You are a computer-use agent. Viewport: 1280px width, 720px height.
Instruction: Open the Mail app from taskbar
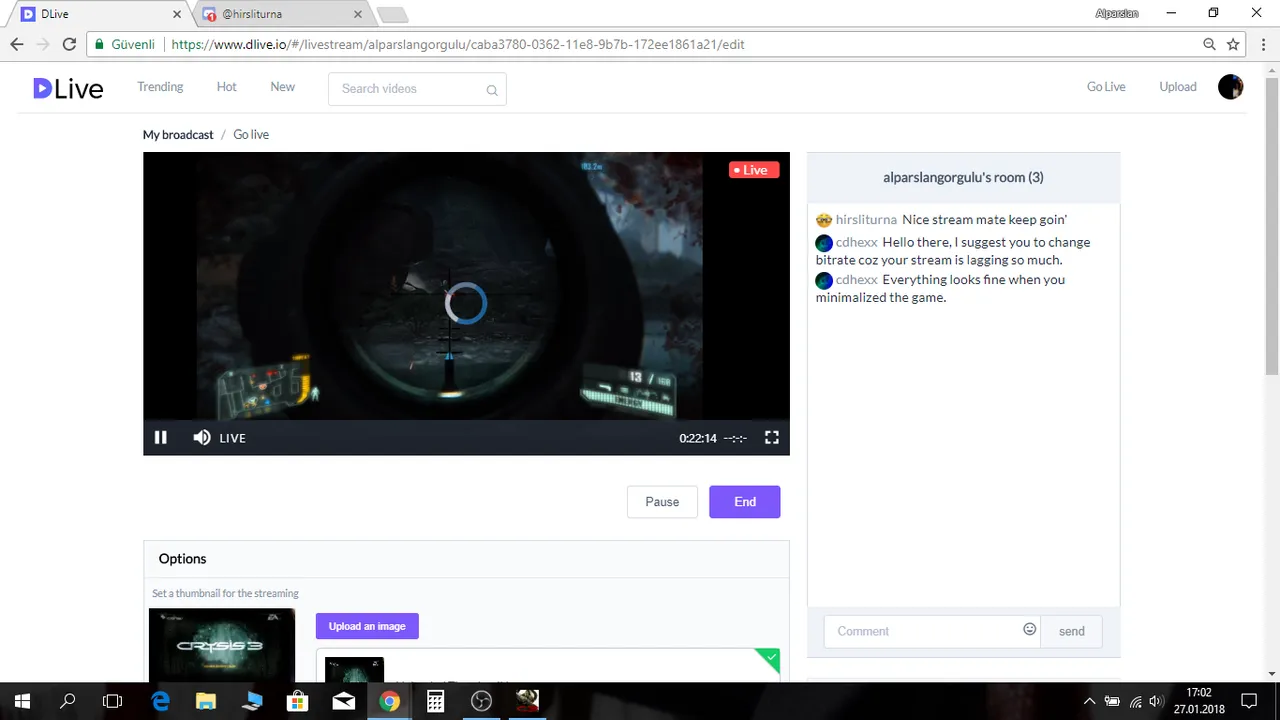click(x=343, y=701)
